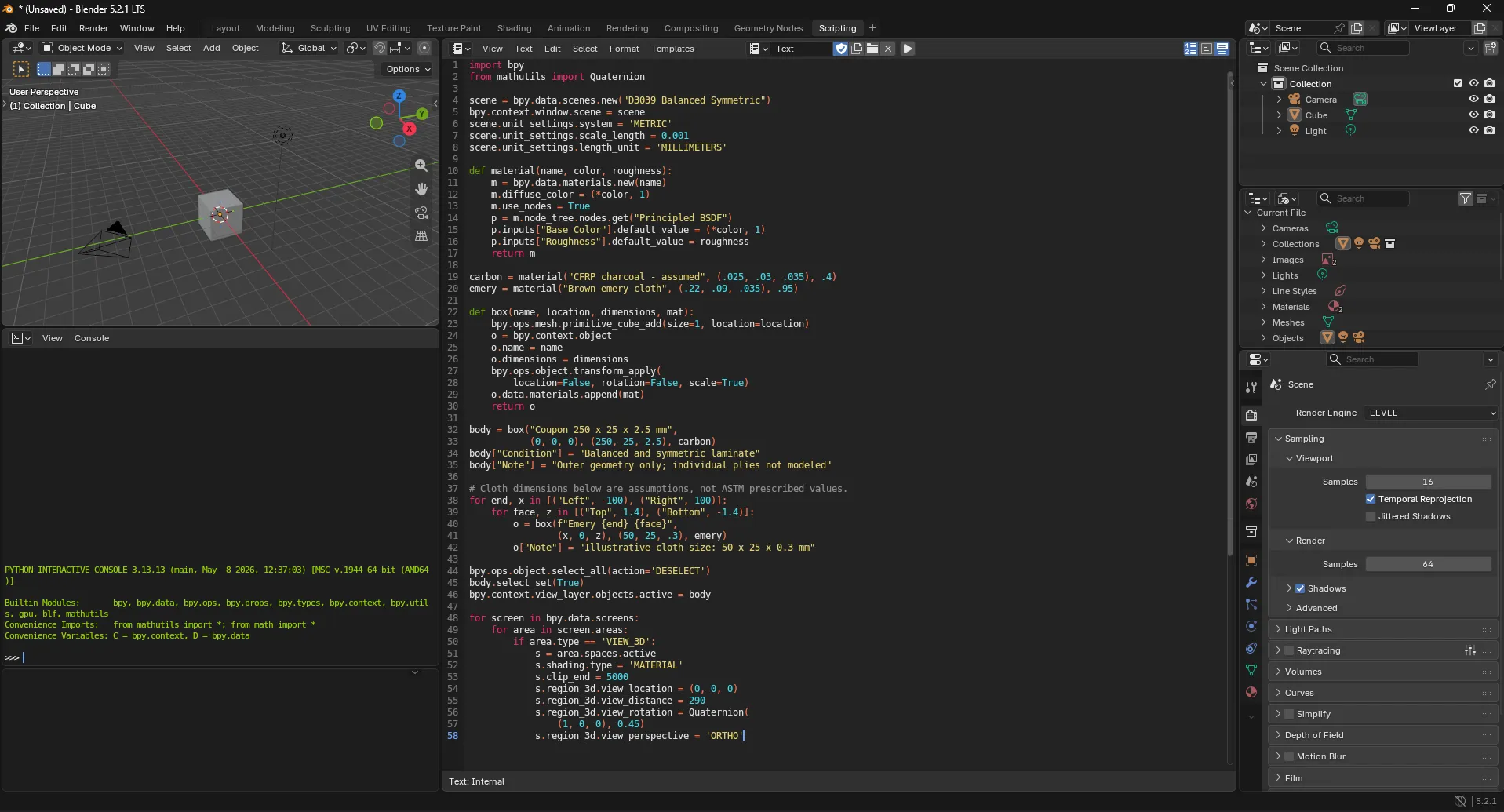Image resolution: width=1504 pixels, height=812 pixels.
Task: Open the Output properties tab
Action: click(x=1251, y=437)
